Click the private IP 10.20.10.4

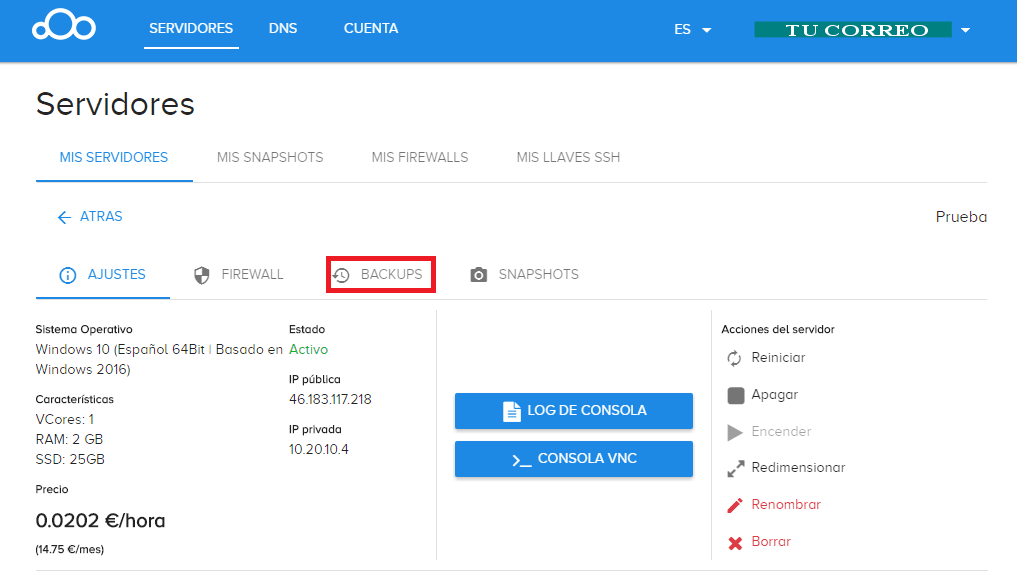[x=318, y=449]
